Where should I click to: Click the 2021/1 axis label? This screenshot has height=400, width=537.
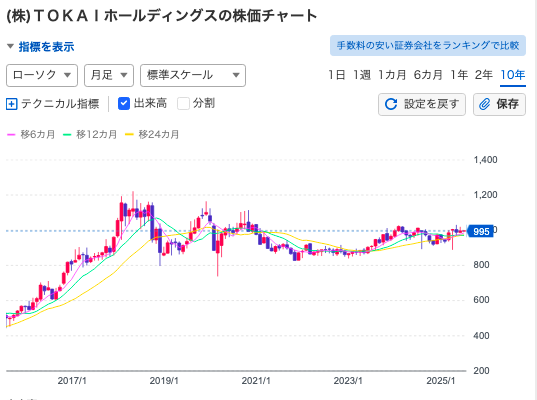click(x=256, y=381)
